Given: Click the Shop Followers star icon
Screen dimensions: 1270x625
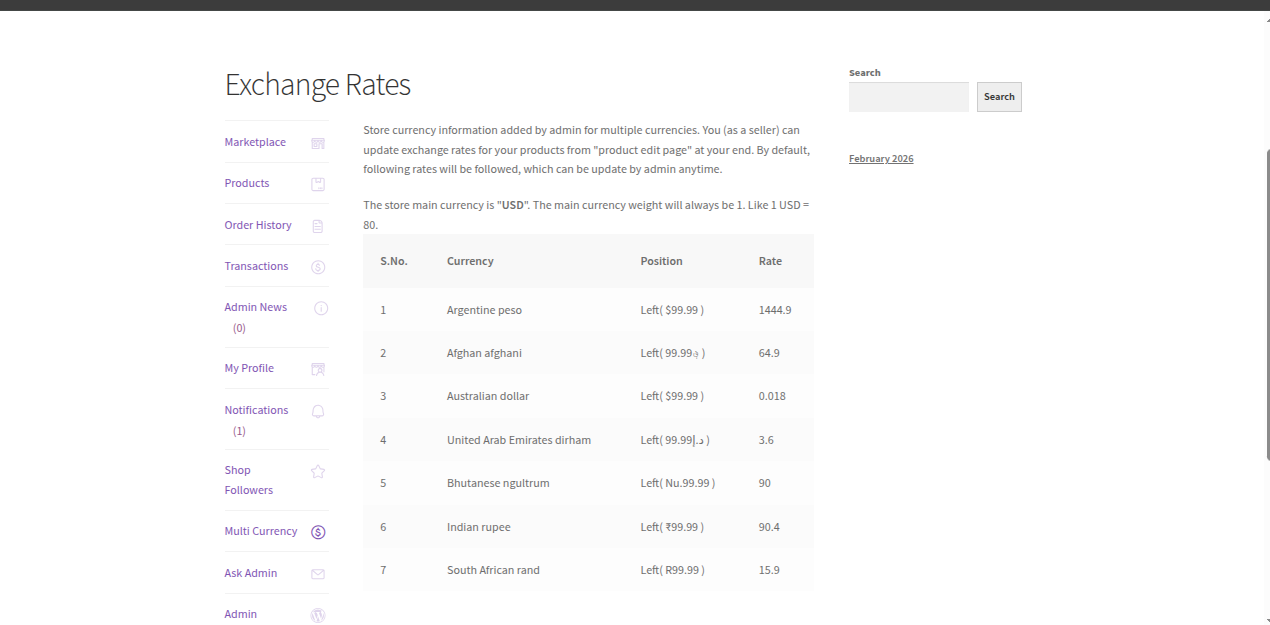Looking at the screenshot, I should (318, 471).
